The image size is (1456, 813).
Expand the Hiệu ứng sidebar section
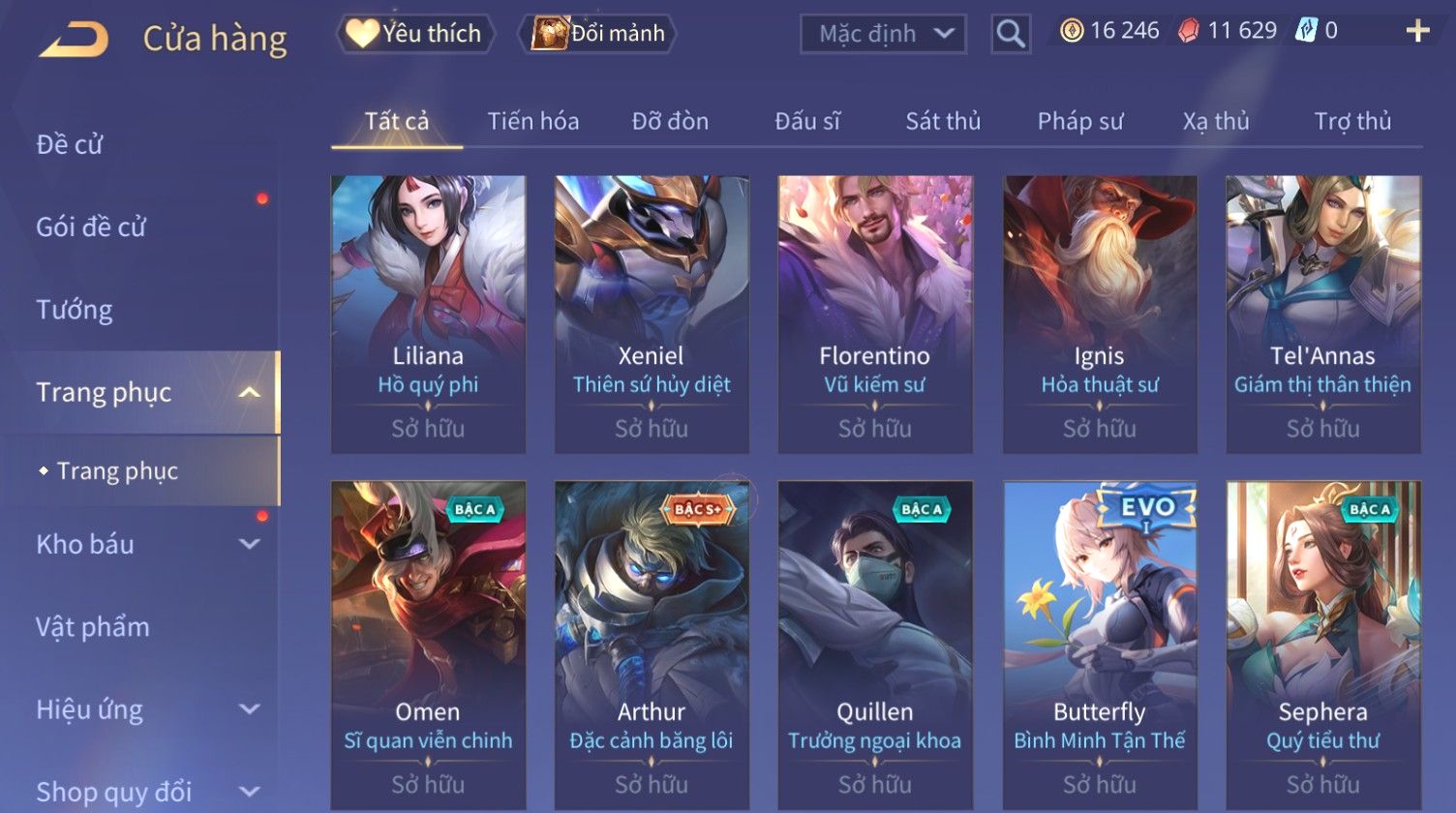(x=249, y=708)
